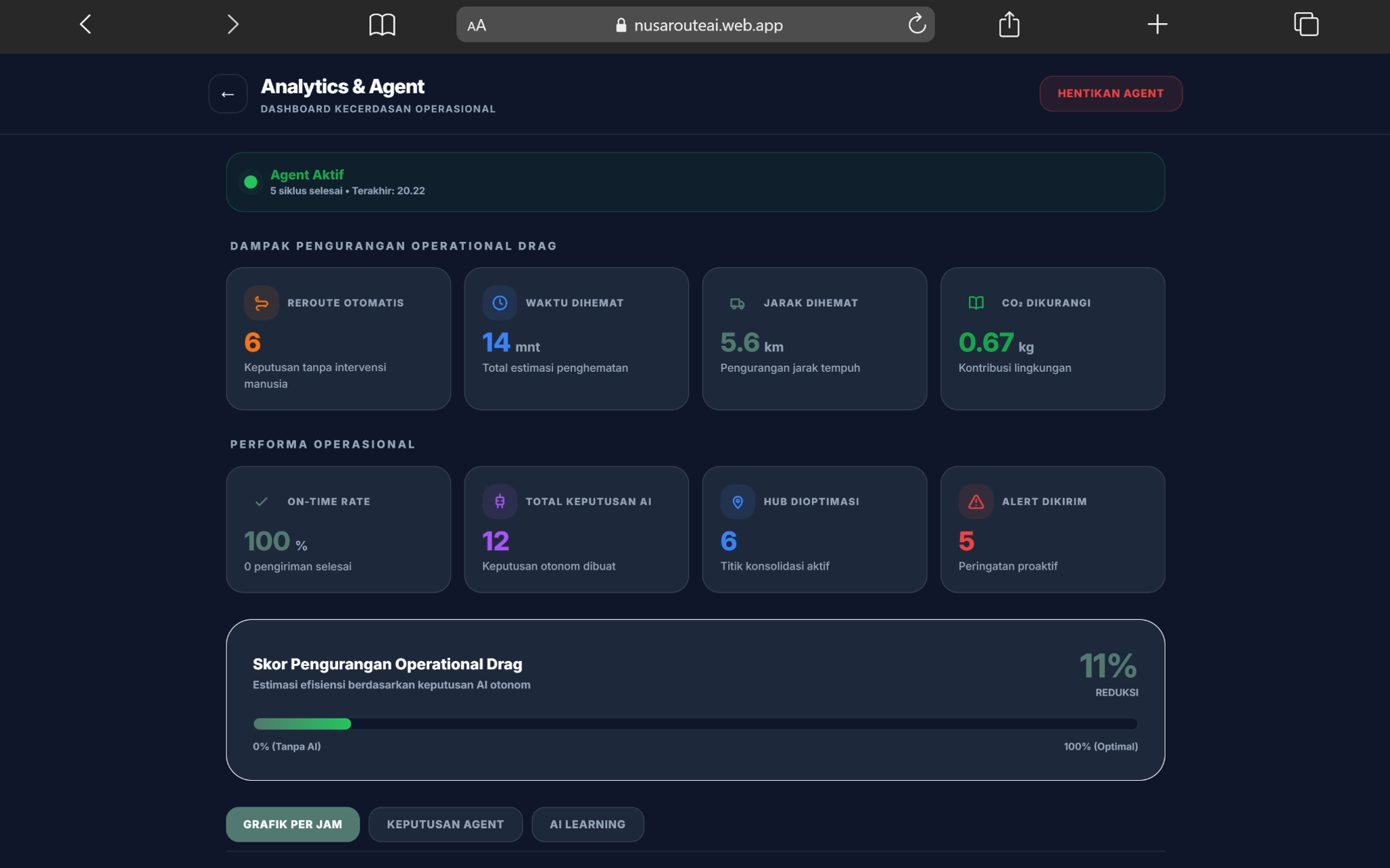Image resolution: width=1390 pixels, height=868 pixels.
Task: Click 'Estimasi efisiensi berdasarkan keputusan AI otonom'
Action: pos(391,685)
